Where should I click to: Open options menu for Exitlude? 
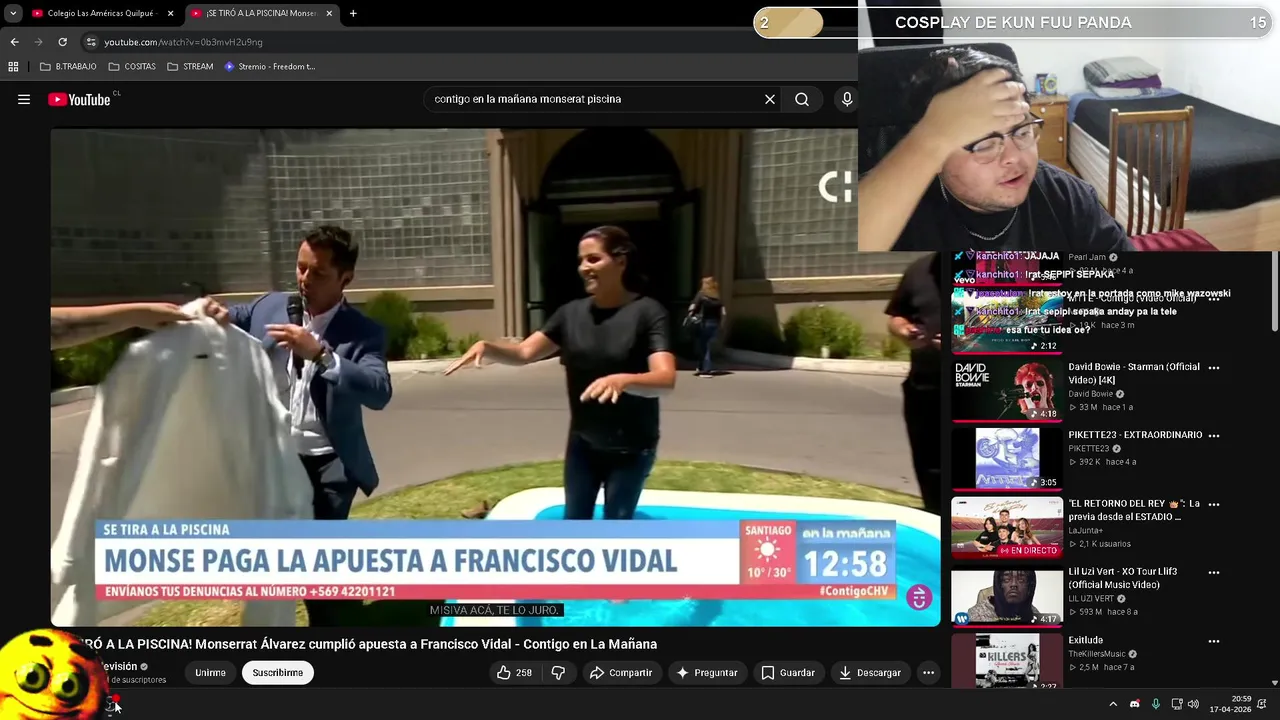point(1214,642)
